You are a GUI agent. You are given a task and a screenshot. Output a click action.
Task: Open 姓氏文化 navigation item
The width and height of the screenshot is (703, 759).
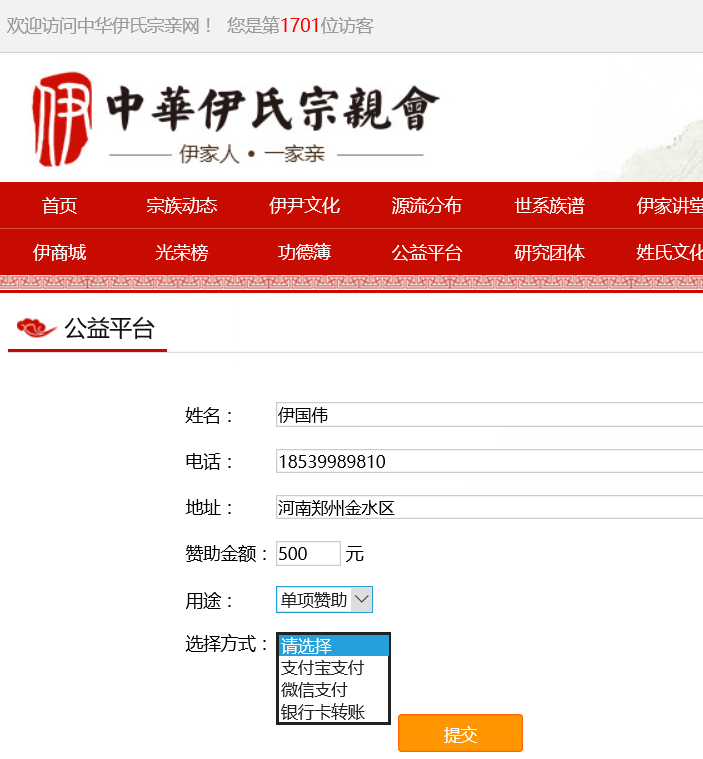(670, 253)
